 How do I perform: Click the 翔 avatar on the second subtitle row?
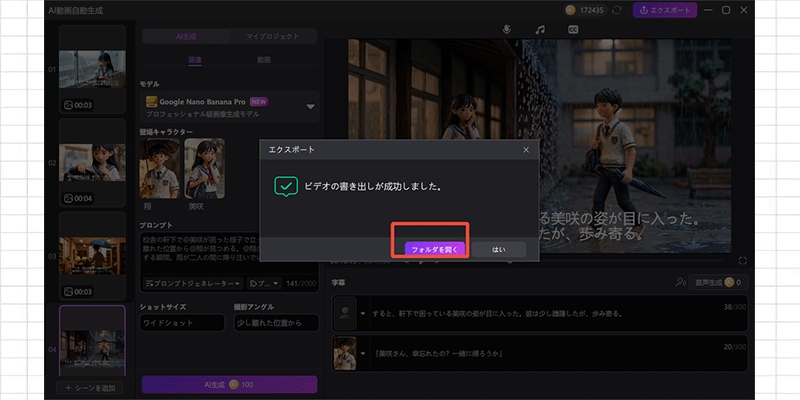344,353
